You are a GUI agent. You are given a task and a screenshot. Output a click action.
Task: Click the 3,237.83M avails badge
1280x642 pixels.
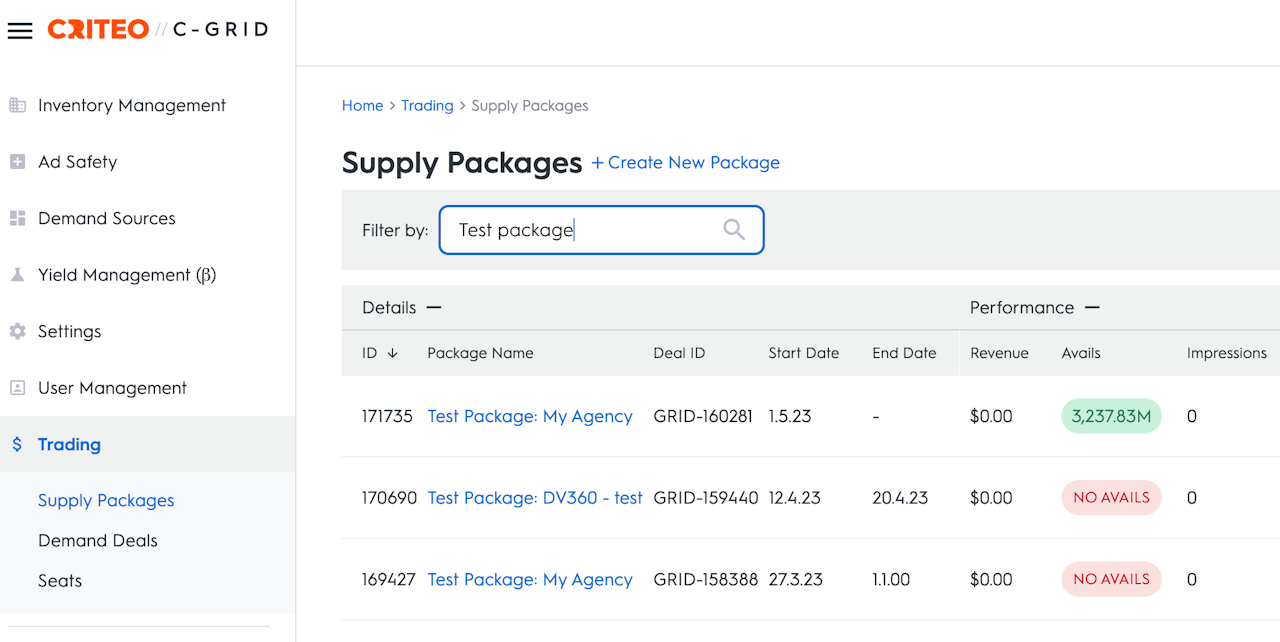pyautogui.click(x=1111, y=416)
